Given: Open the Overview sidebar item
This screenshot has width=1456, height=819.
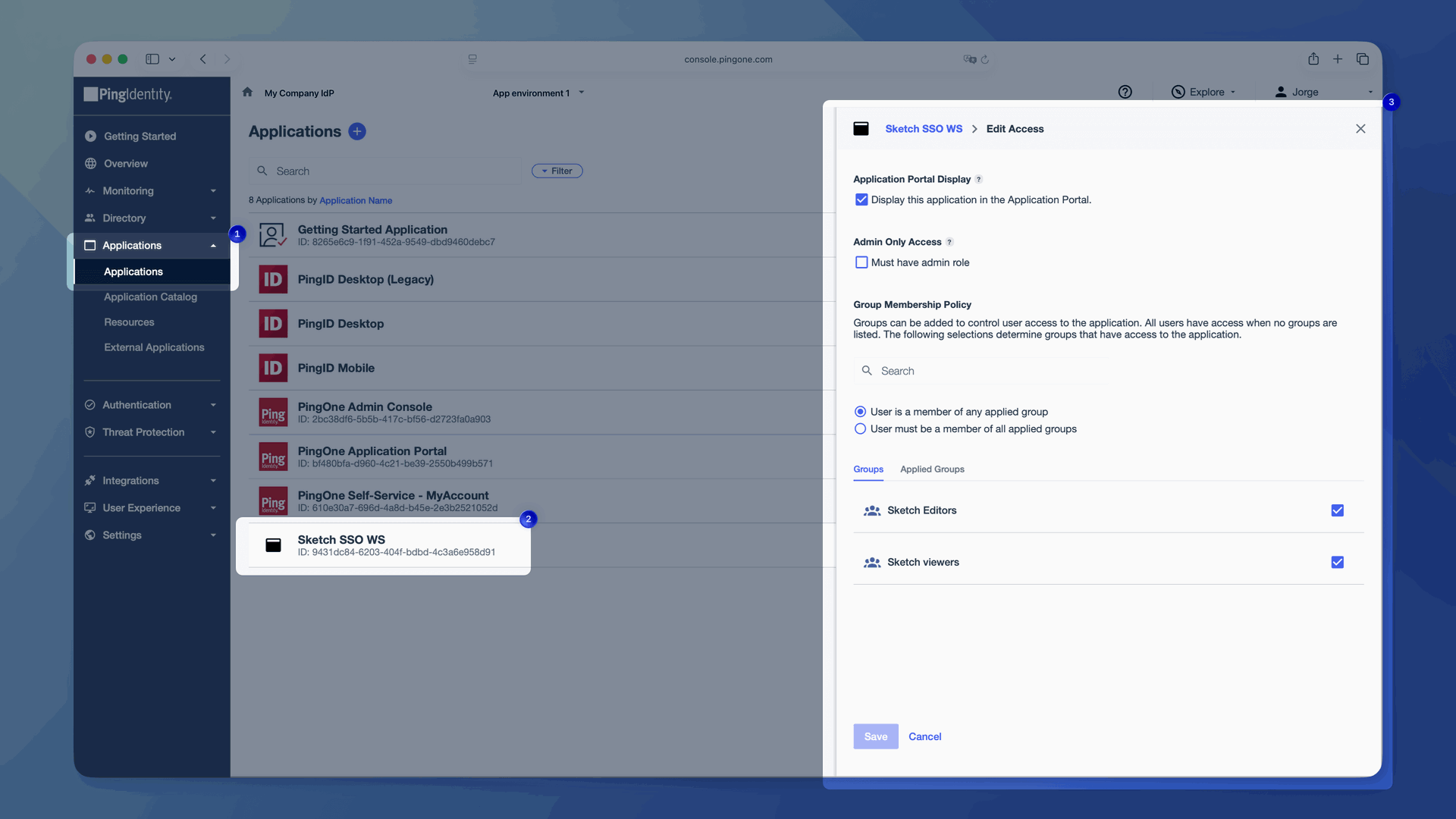Looking at the screenshot, I should (x=125, y=164).
